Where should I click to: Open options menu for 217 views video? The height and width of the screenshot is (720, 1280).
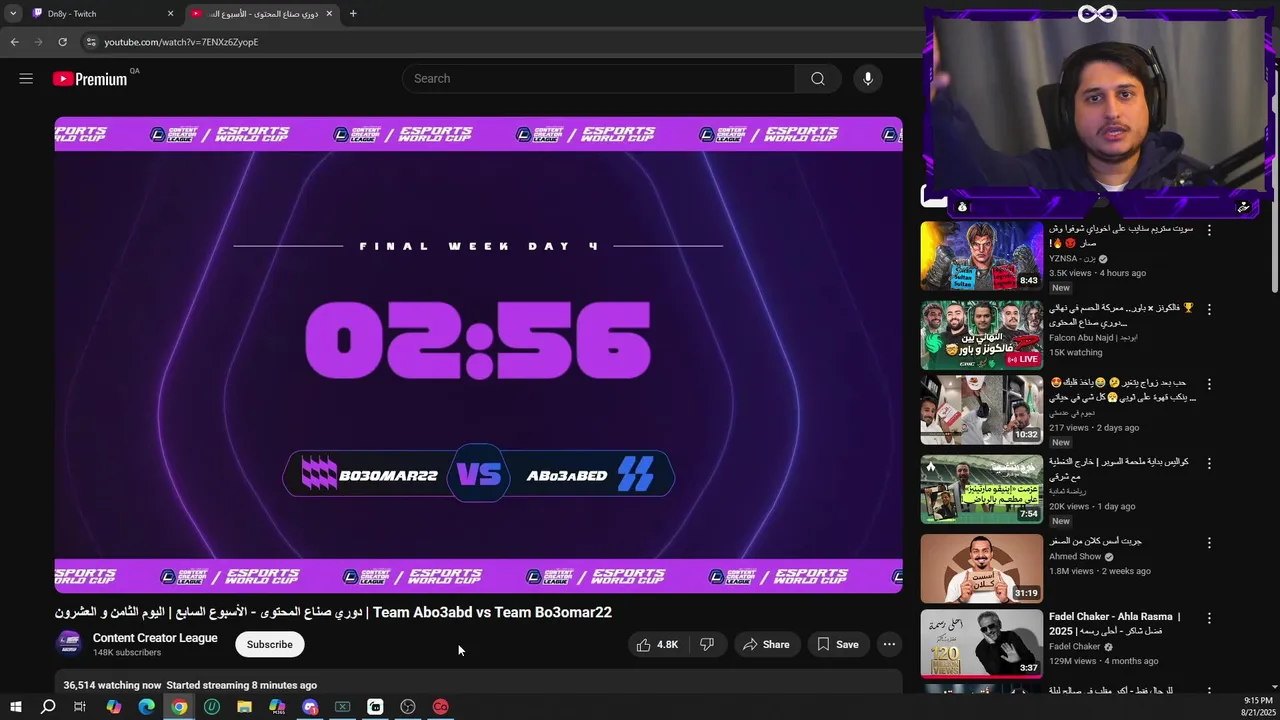coord(1209,384)
